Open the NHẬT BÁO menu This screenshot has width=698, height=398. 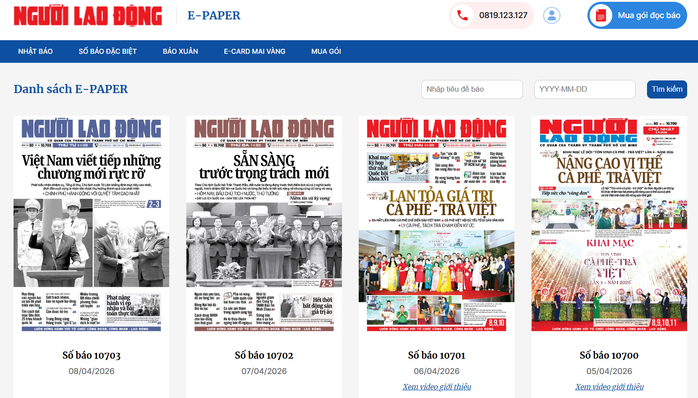coord(35,51)
